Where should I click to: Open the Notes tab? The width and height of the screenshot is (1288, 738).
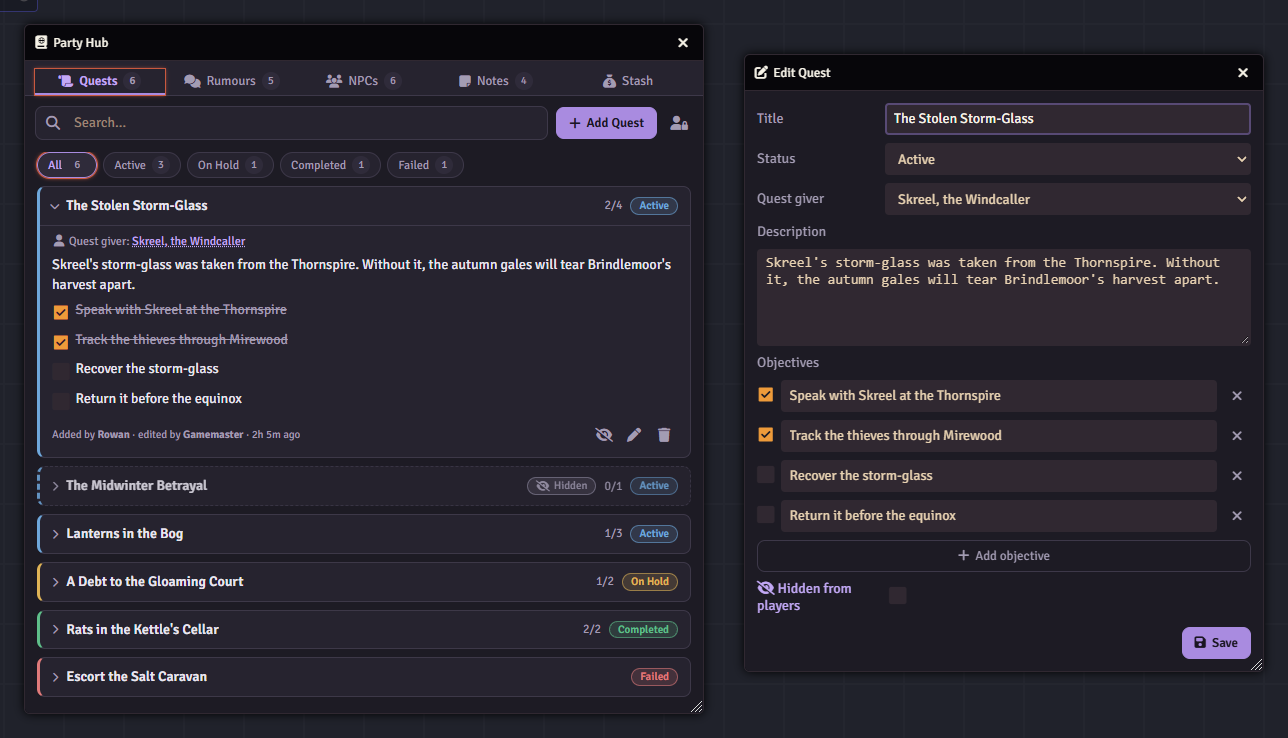click(495, 81)
